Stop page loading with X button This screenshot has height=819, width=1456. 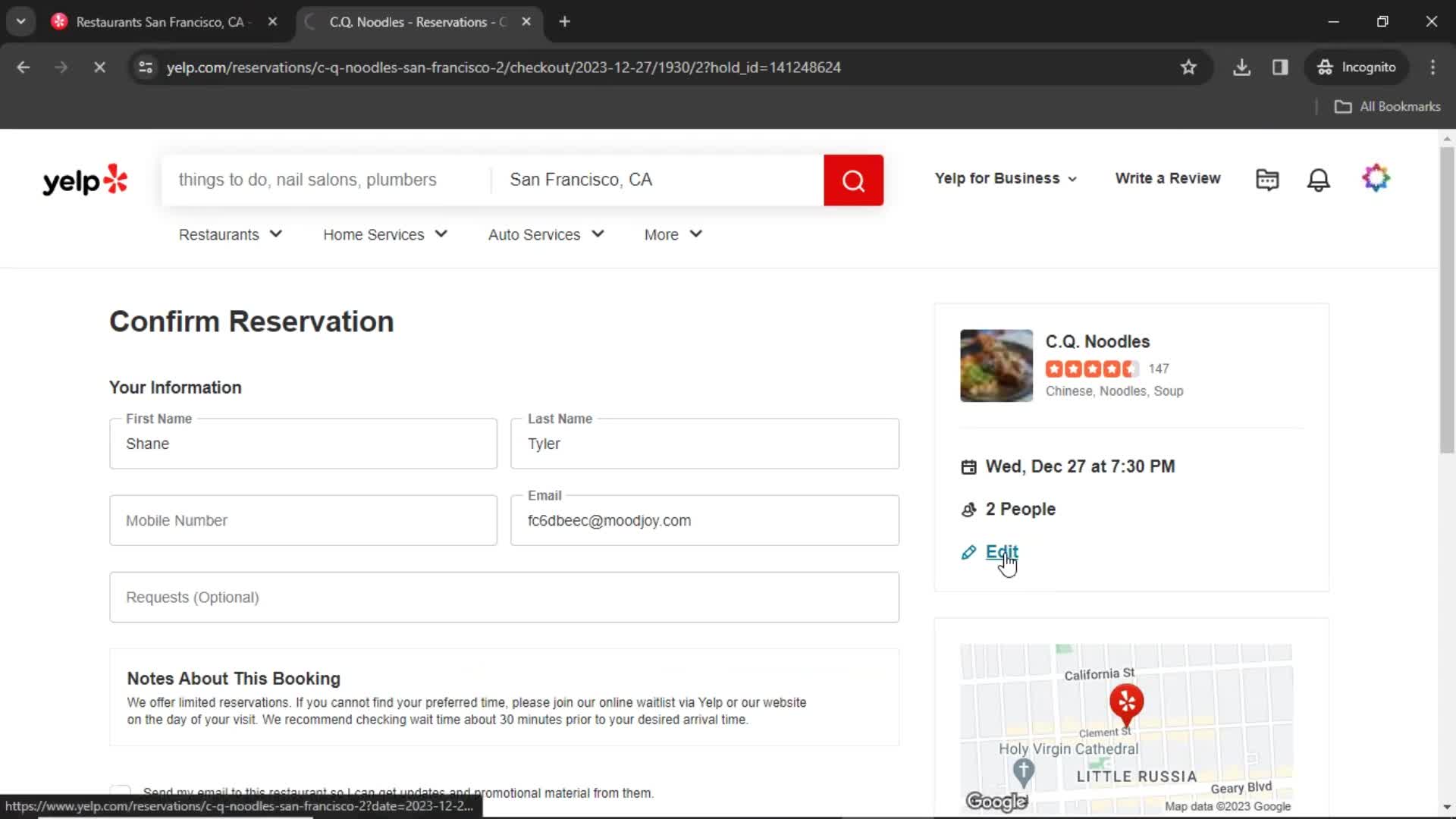(x=99, y=67)
